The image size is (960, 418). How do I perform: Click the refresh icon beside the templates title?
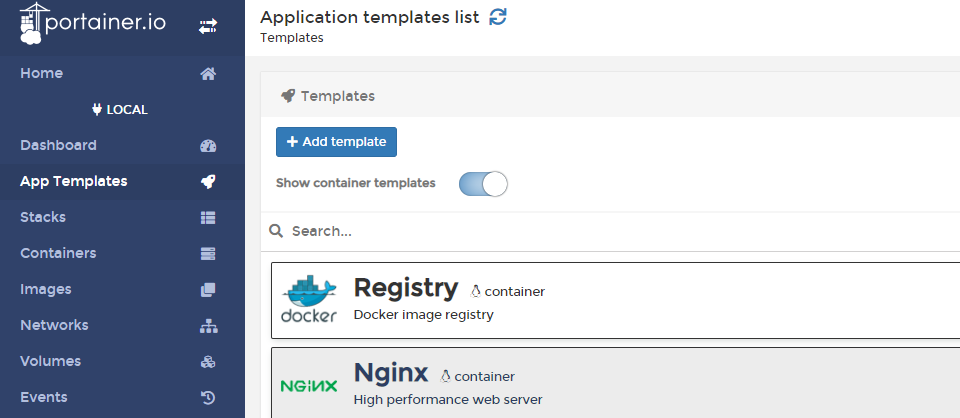498,17
